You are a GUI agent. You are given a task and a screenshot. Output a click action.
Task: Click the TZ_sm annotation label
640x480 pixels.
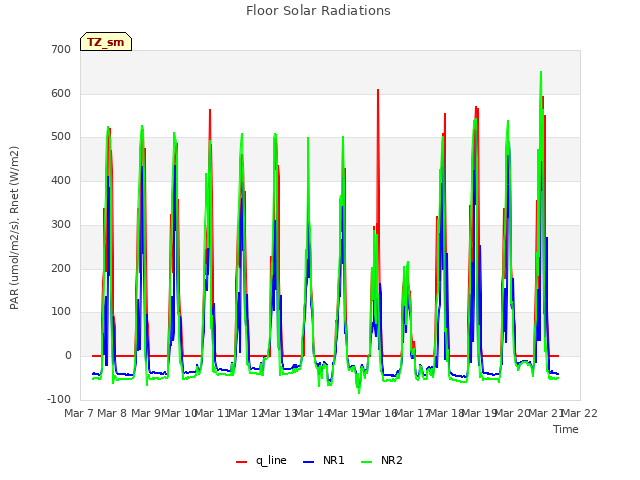[x=106, y=42]
